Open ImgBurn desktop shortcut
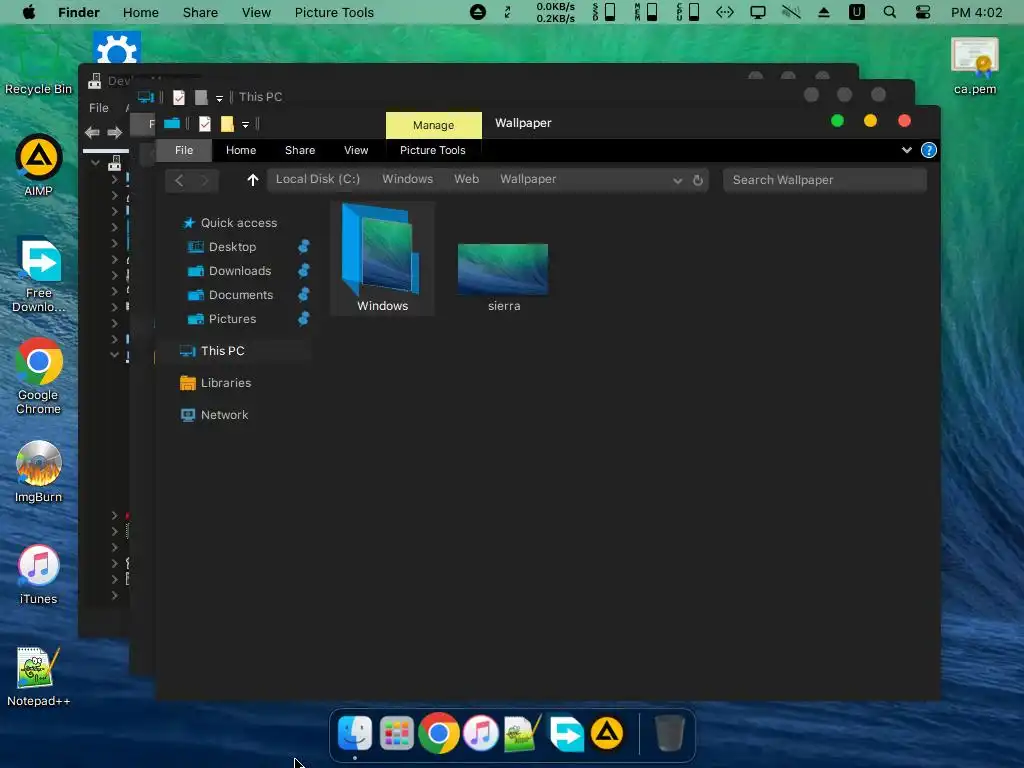Screen dimensions: 1024x768 click(39, 472)
